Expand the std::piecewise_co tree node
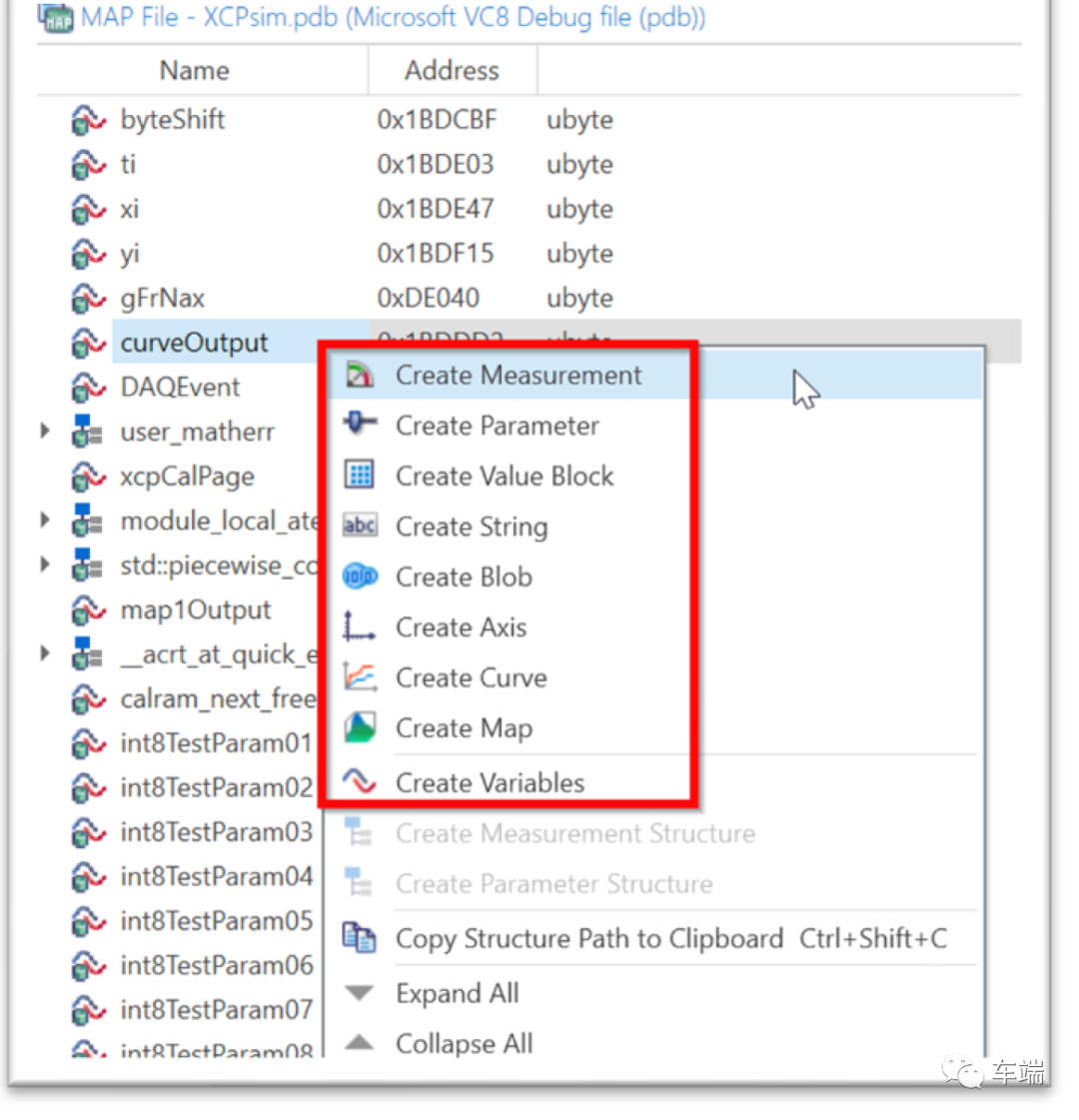 tap(45, 564)
